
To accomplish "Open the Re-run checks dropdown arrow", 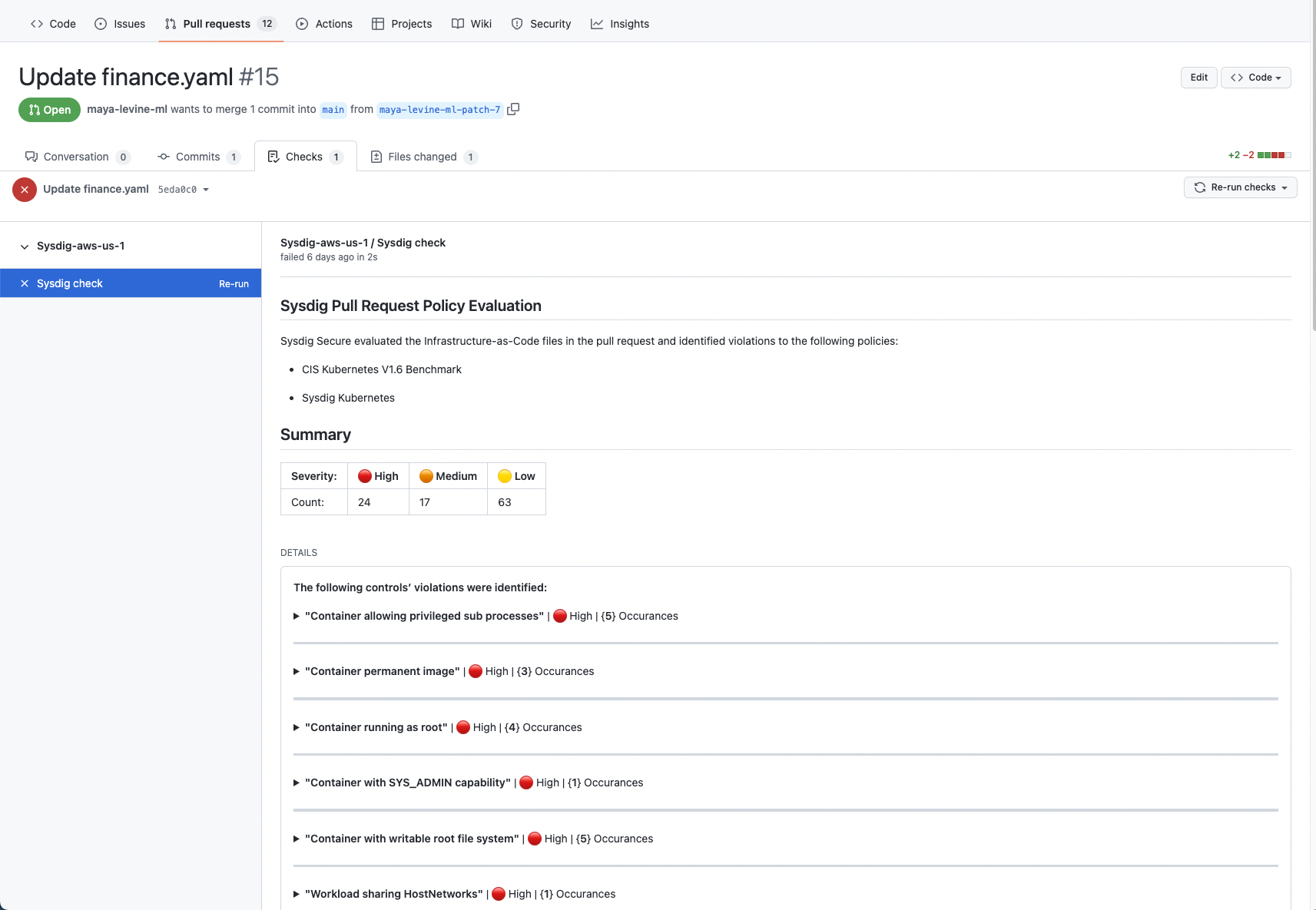I will pyautogui.click(x=1284, y=187).
